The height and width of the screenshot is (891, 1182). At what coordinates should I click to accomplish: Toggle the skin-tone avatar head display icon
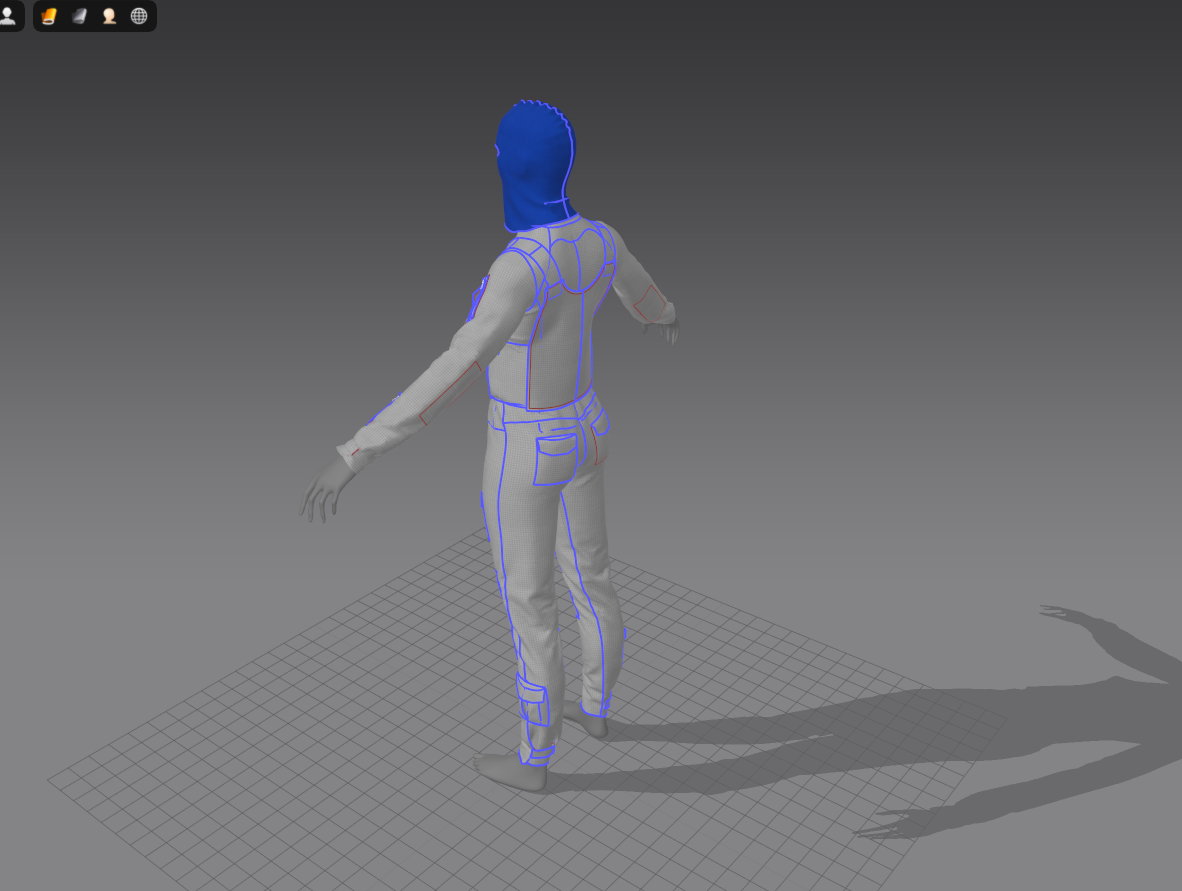(x=109, y=16)
